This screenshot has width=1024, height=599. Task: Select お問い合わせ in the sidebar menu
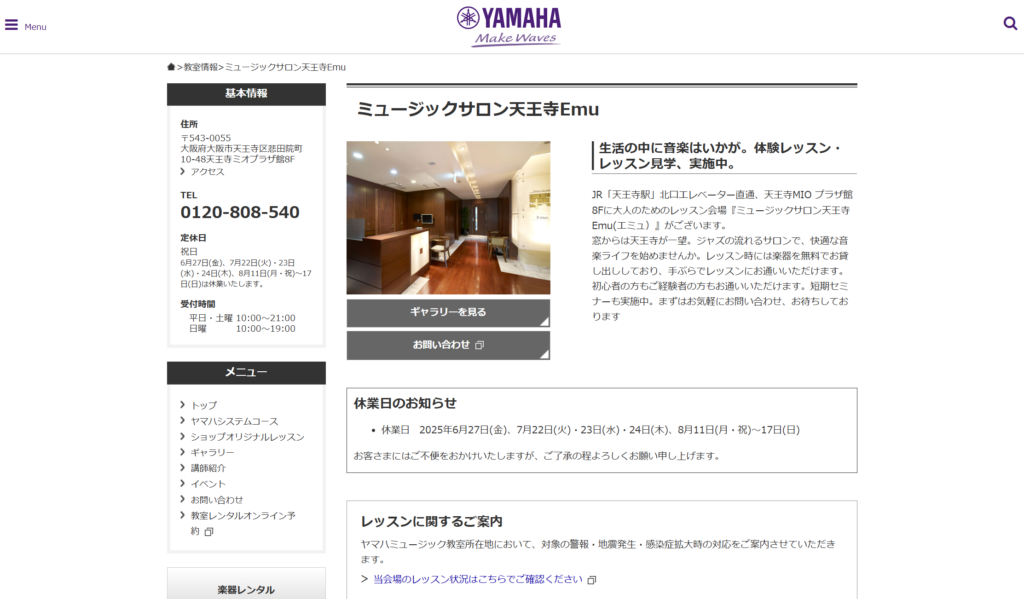[217, 500]
